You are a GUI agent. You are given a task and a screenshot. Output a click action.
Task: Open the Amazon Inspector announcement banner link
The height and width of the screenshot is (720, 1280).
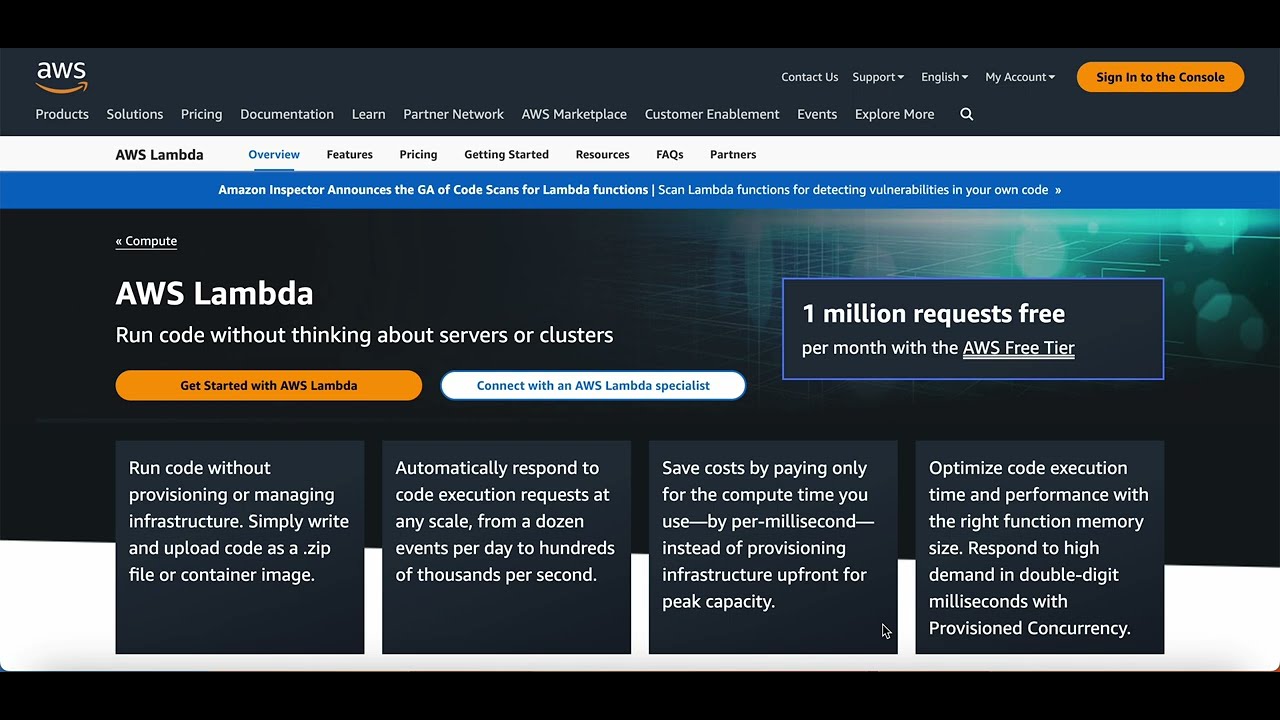click(x=640, y=190)
